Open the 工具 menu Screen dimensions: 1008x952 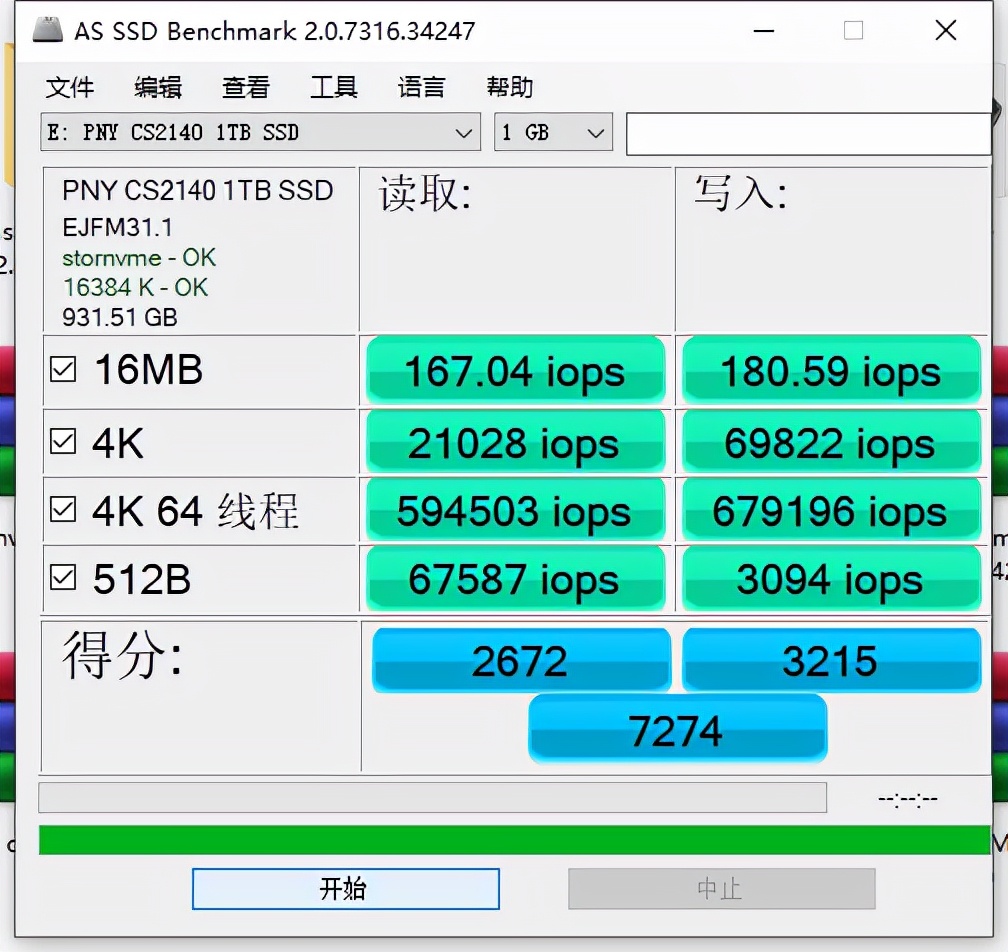tap(333, 88)
